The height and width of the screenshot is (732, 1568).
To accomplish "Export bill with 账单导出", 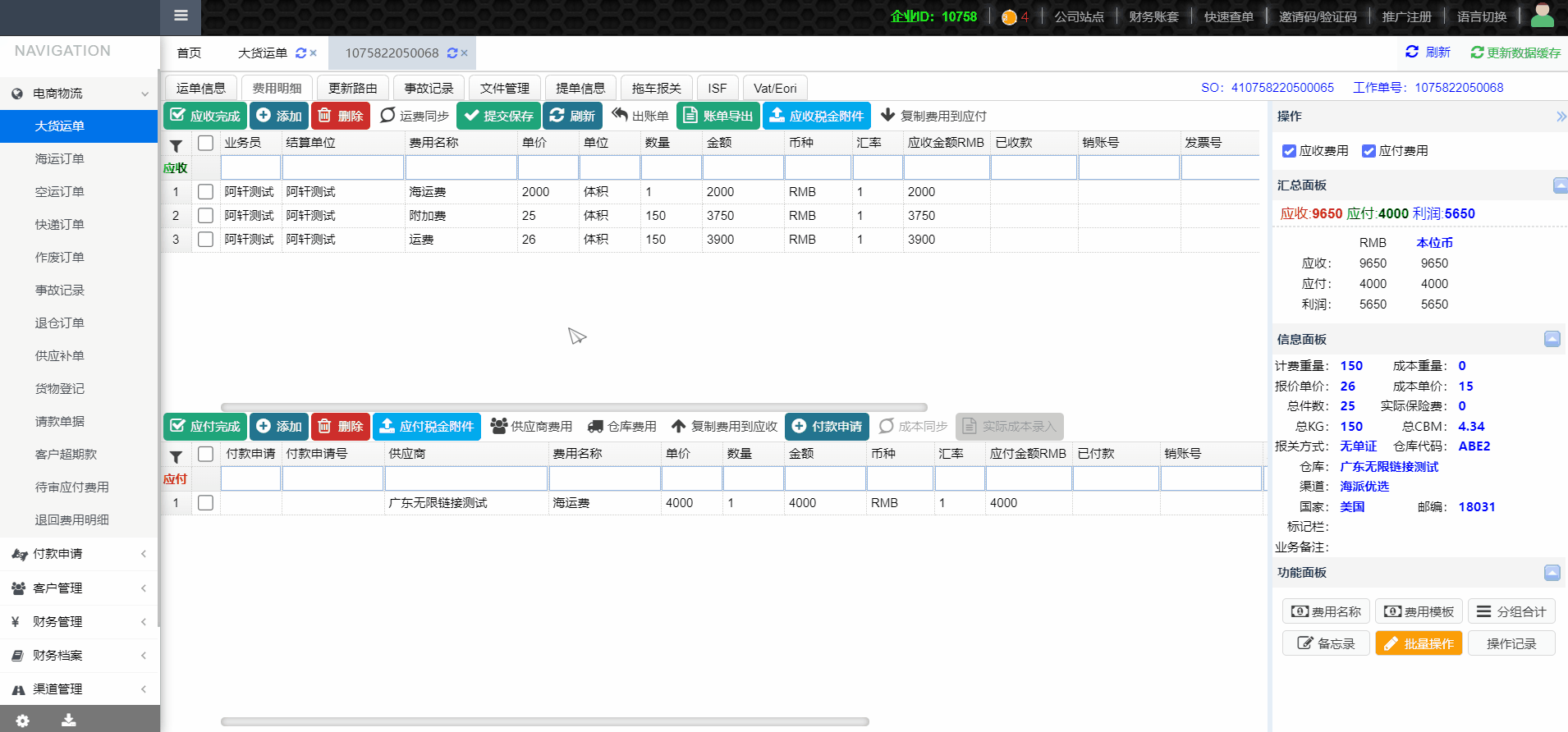I will pyautogui.click(x=718, y=116).
